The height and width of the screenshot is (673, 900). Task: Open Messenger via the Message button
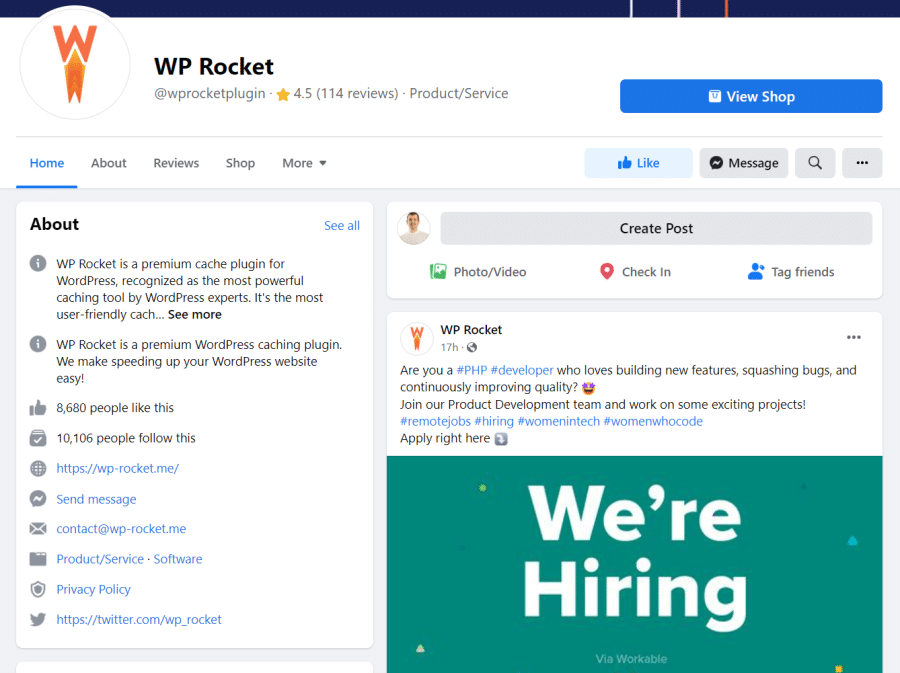743,163
